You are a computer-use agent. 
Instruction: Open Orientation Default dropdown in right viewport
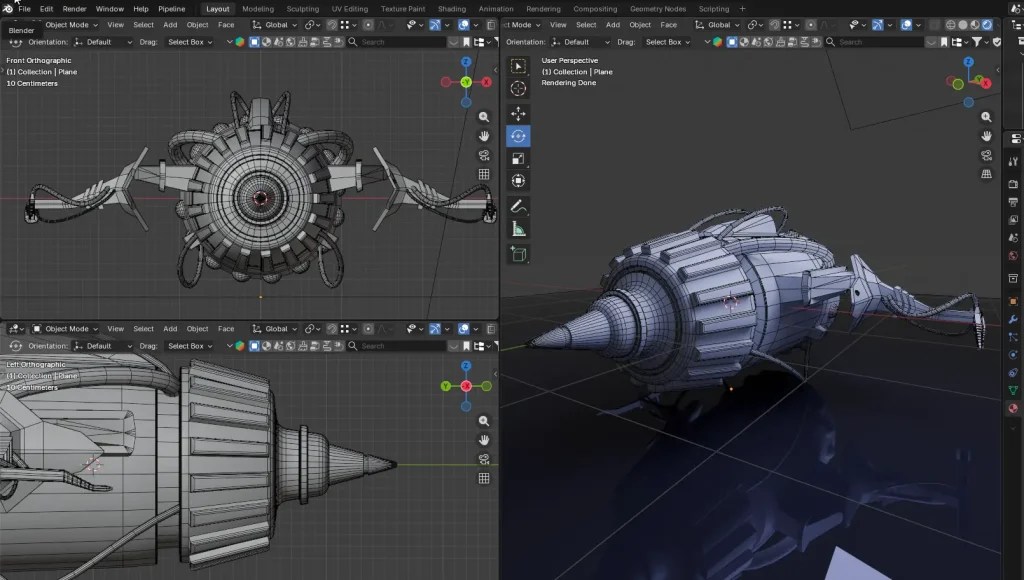581,42
